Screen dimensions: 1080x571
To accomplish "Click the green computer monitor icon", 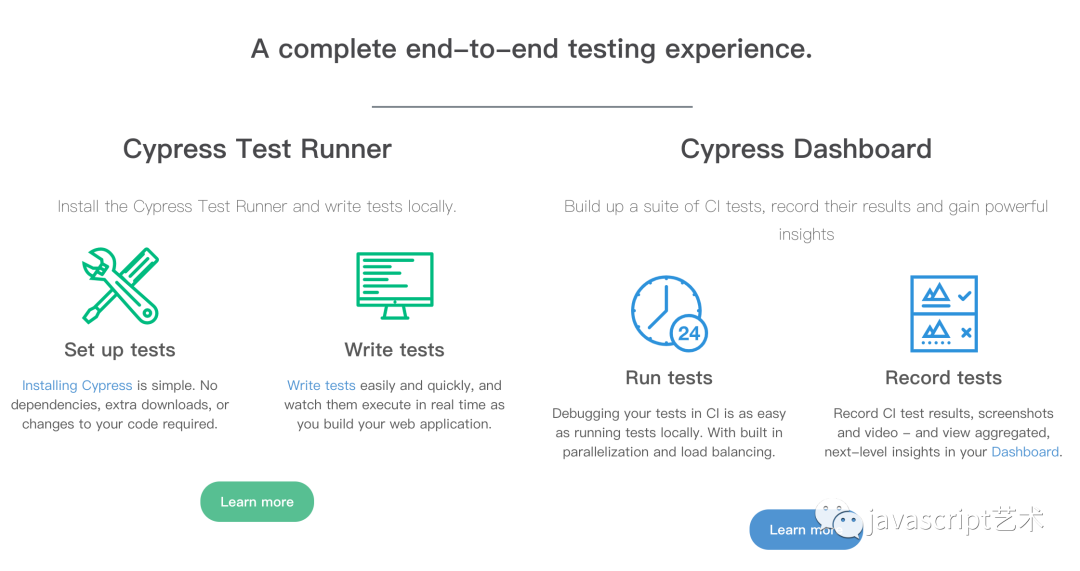I will point(395,286).
